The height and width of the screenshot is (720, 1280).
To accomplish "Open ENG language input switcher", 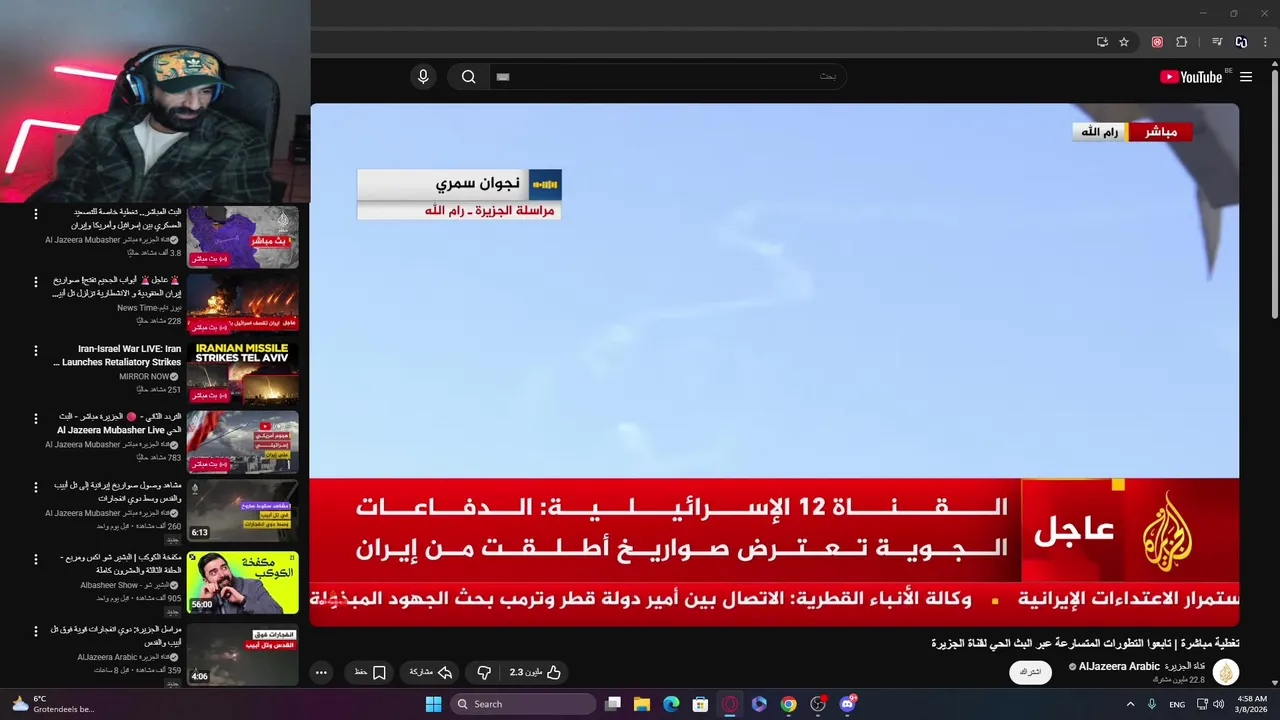I will (x=1178, y=704).
